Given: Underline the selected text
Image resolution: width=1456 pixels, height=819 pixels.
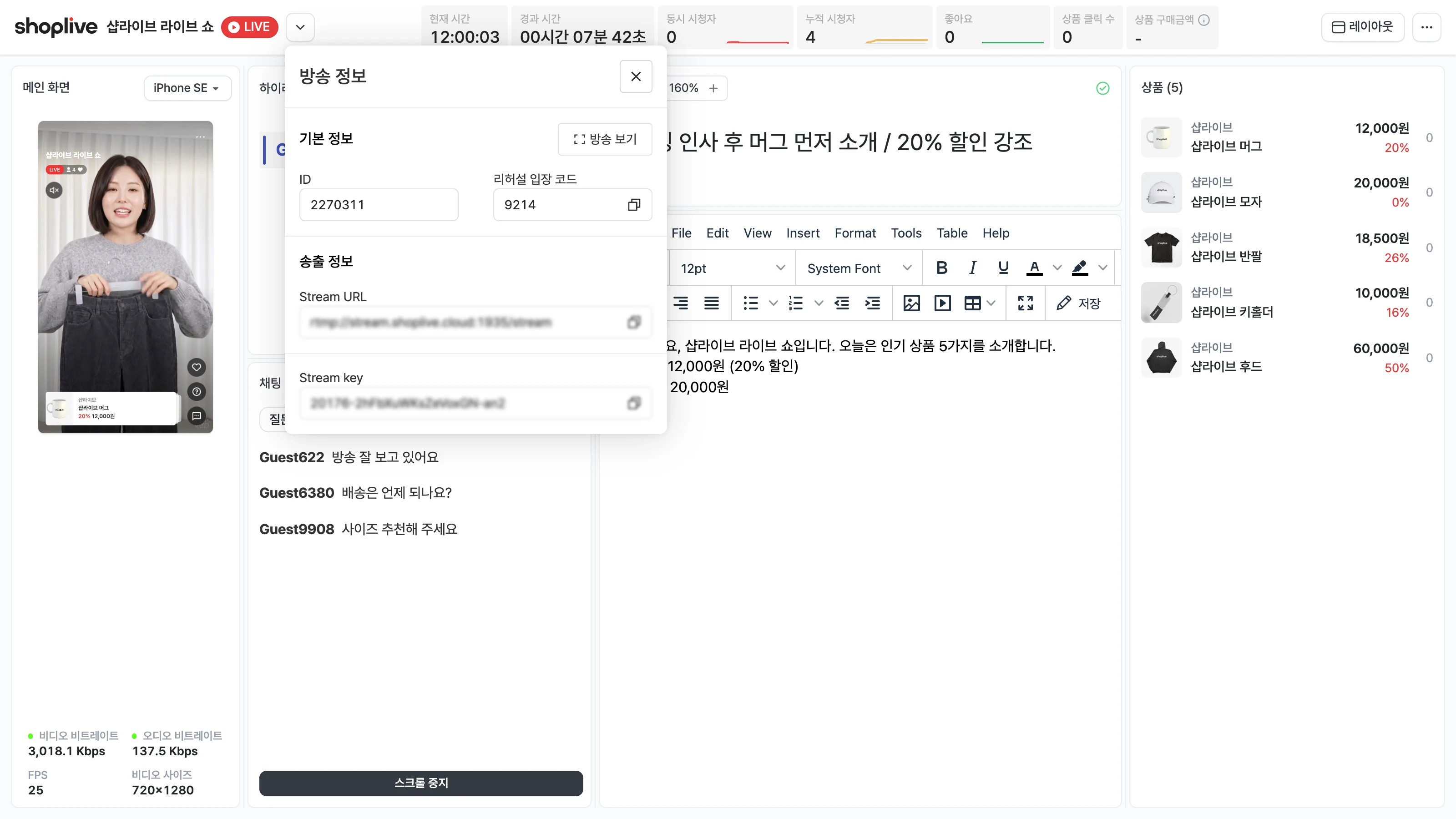Looking at the screenshot, I should coord(1003,268).
